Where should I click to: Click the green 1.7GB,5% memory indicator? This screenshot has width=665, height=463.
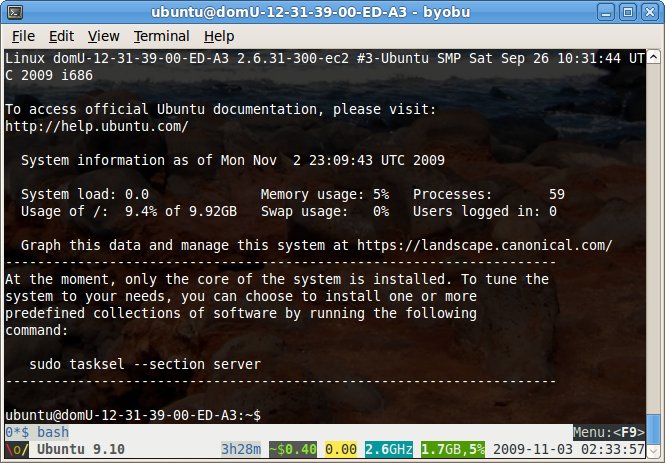click(457, 449)
